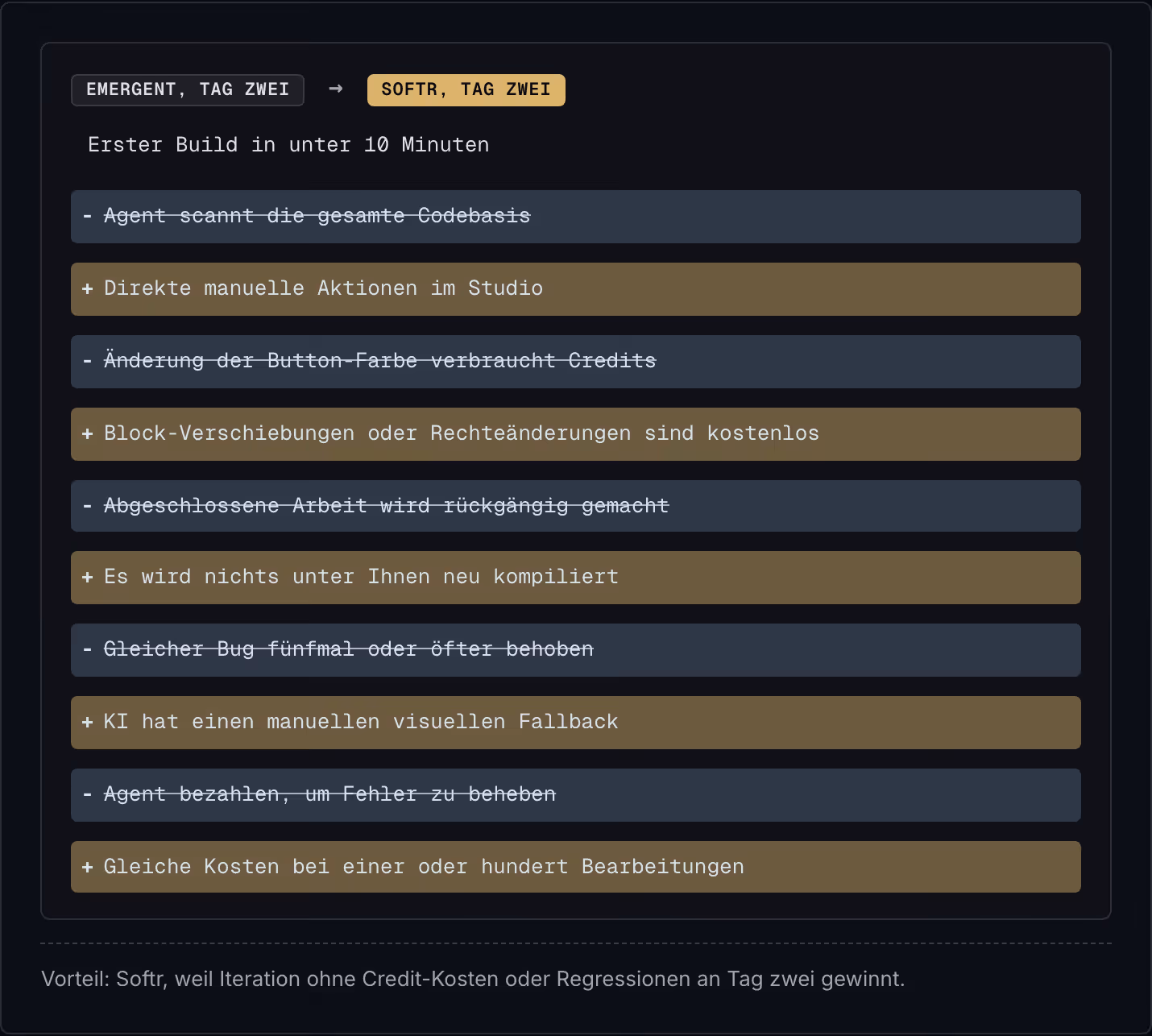The image size is (1152, 1036).
Task: Click the "EMERGENT, TAG ZWEI" badge
Action: tap(188, 90)
